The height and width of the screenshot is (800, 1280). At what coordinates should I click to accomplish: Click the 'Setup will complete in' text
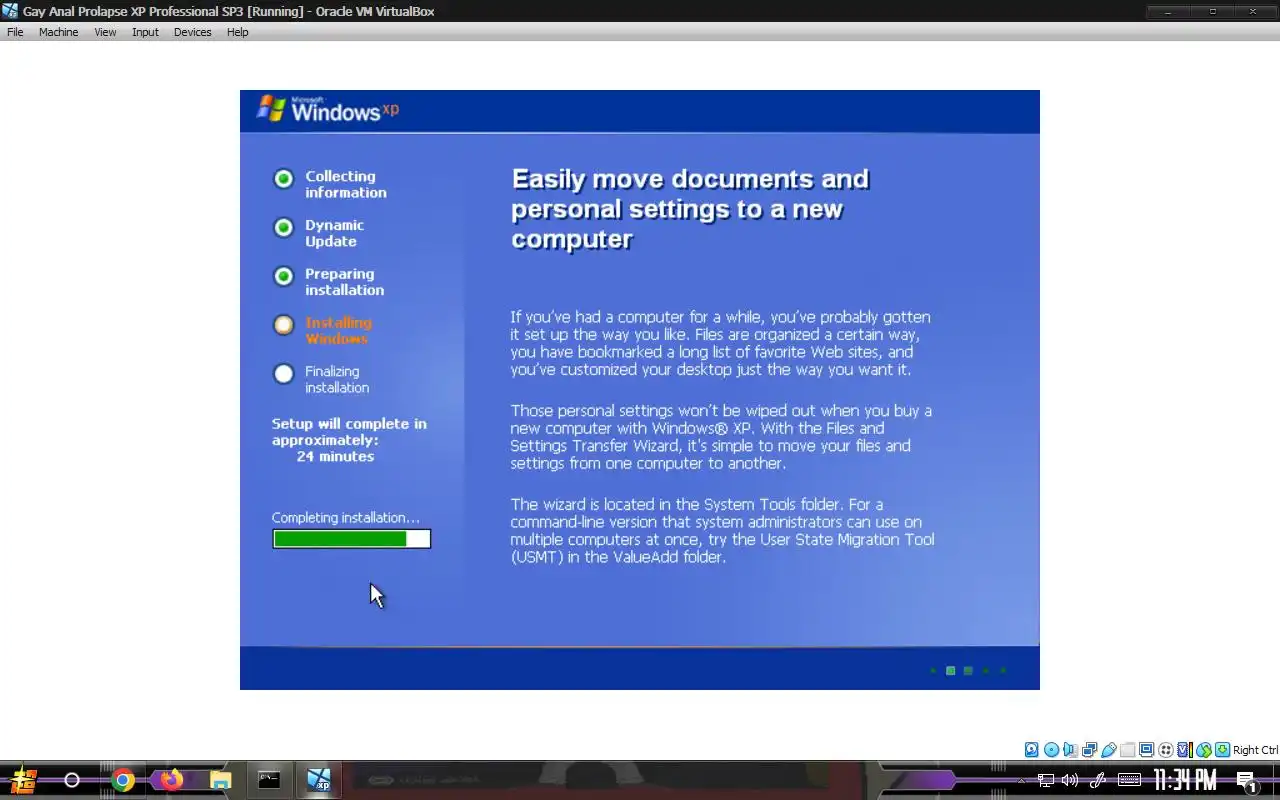[x=349, y=424]
